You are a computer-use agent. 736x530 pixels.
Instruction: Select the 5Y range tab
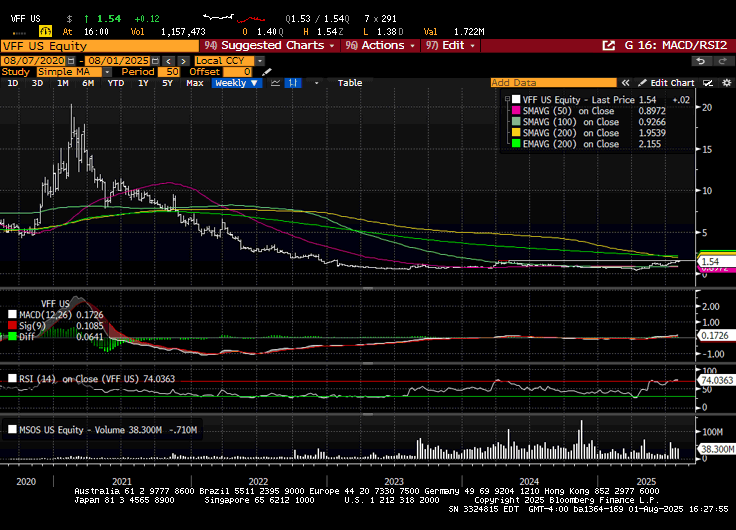point(167,83)
